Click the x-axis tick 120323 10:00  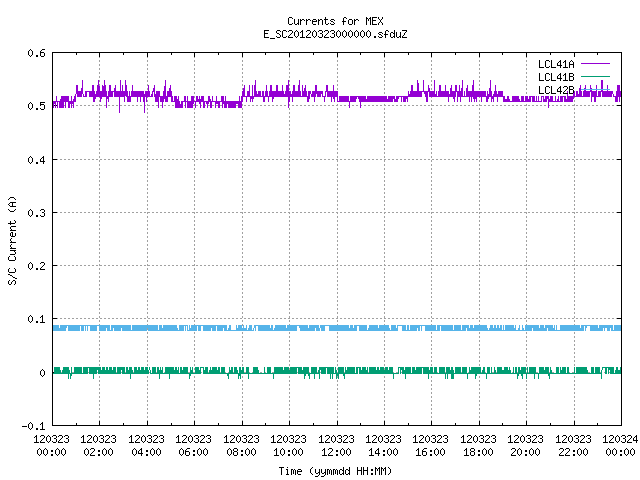pos(288,445)
